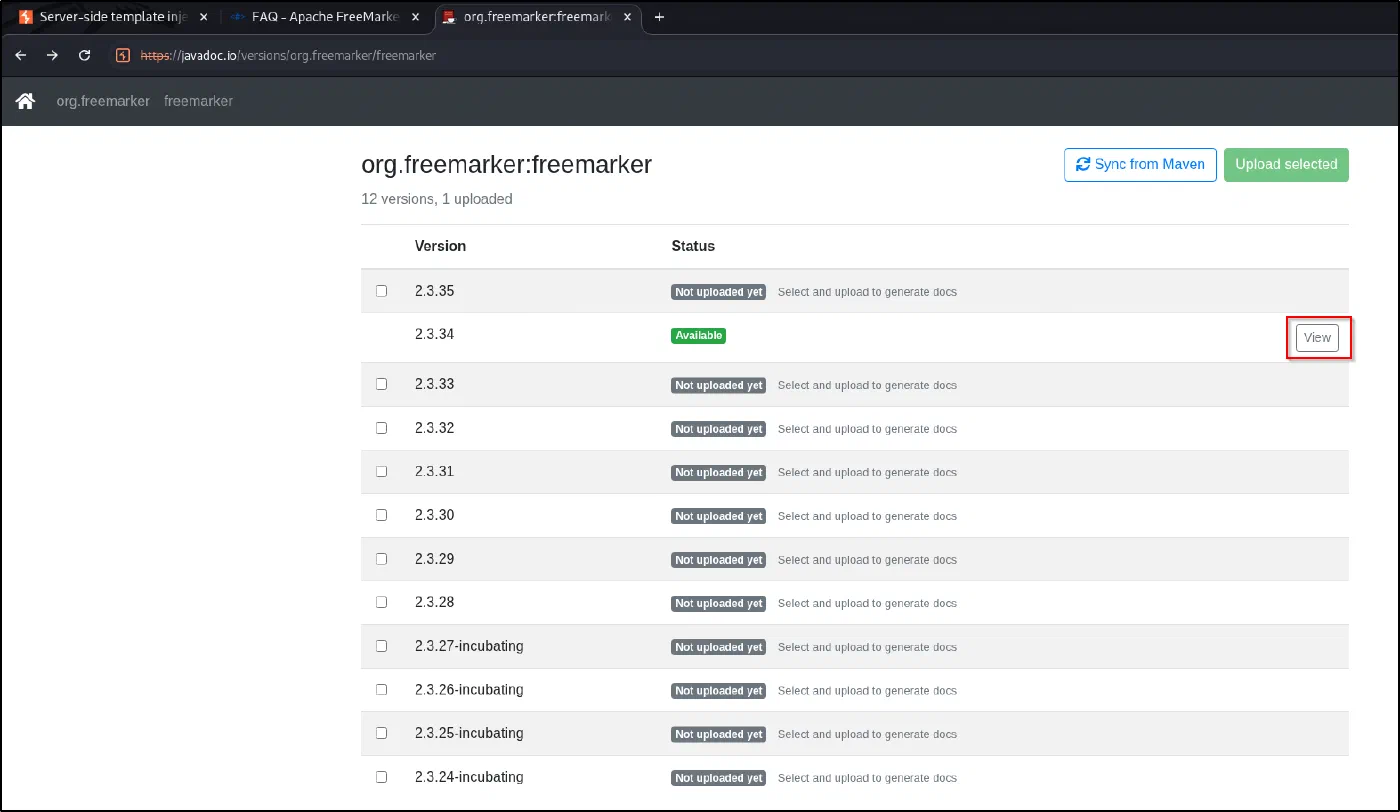This screenshot has height=812, width=1400.
Task: Select the 2.3.24-incubating checkbox
Action: click(381, 777)
